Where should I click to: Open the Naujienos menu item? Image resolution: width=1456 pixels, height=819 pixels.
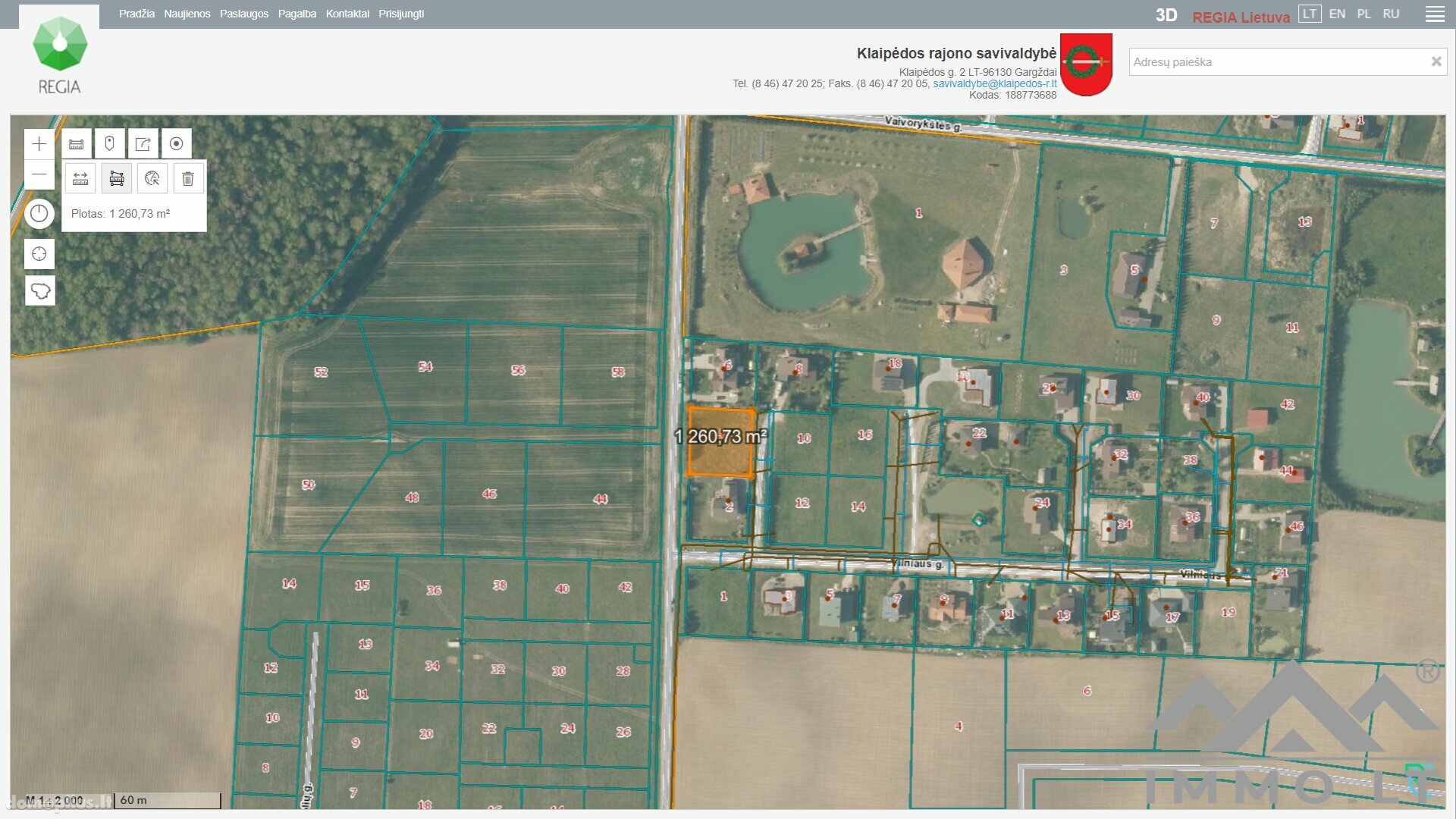pos(187,14)
